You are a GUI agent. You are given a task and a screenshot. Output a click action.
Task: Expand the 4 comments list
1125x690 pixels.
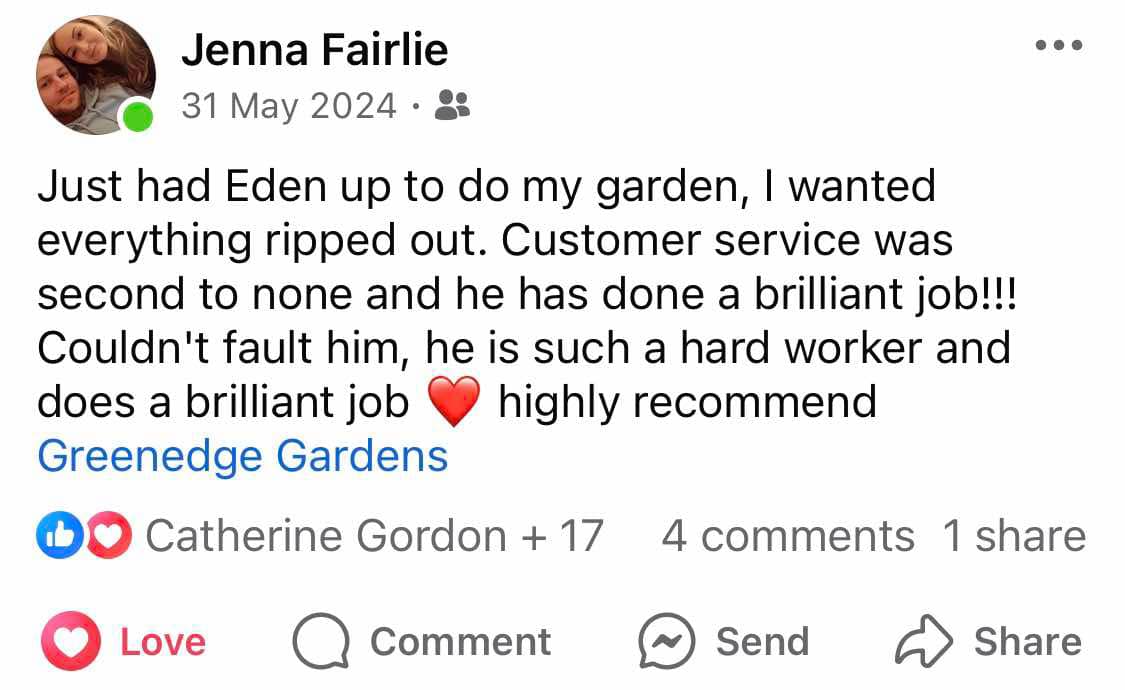[x=787, y=536]
